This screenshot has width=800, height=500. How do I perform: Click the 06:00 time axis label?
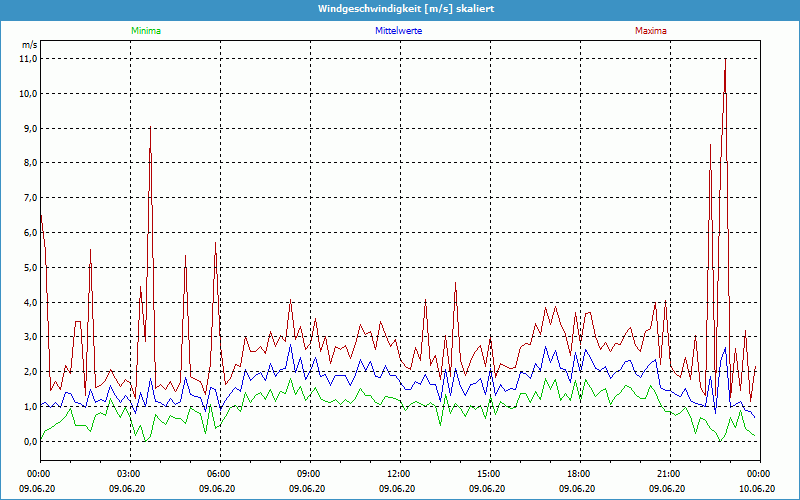tap(220, 474)
